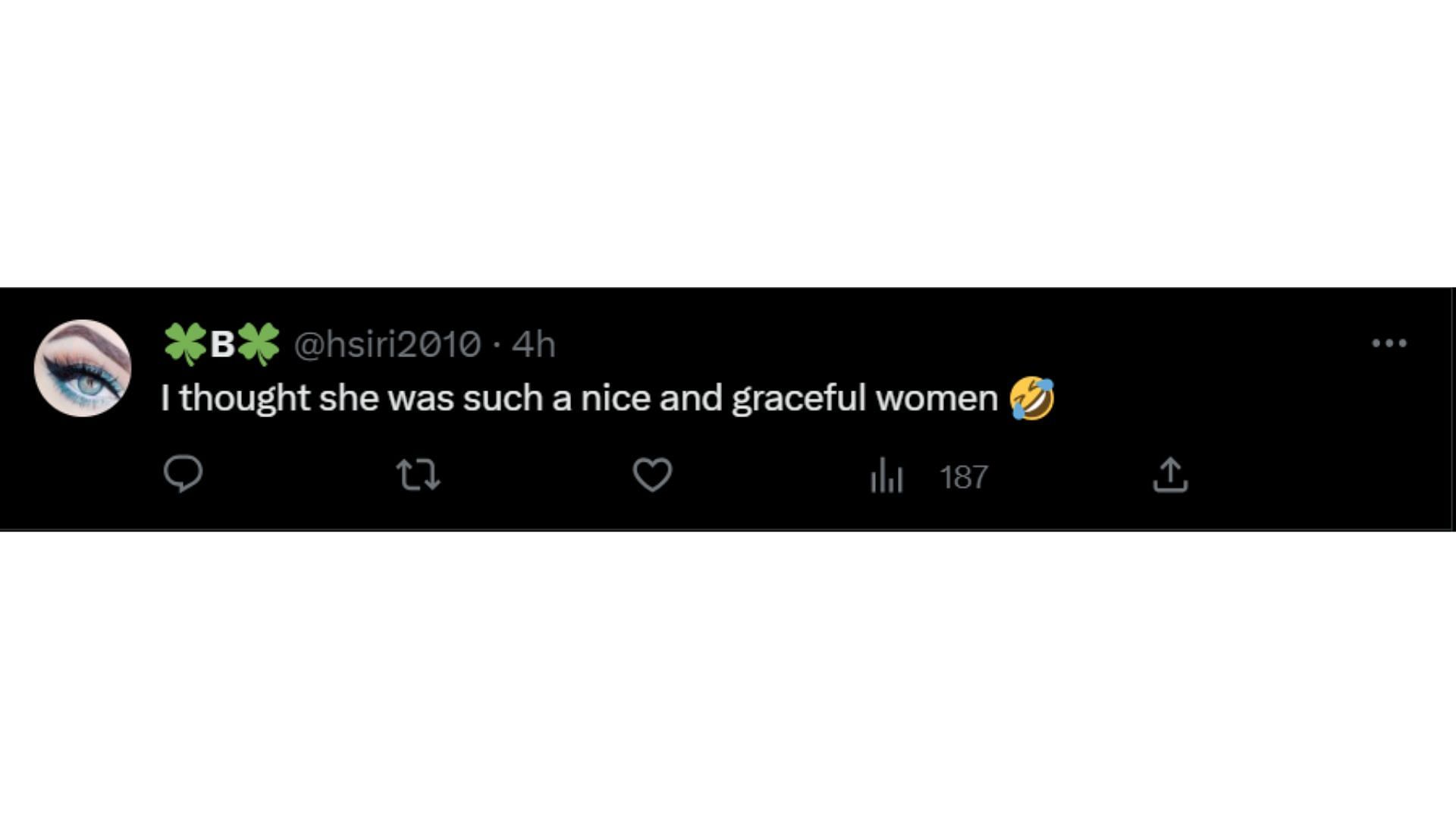The width and height of the screenshot is (1456, 819).
Task: Click the bold B display name
Action: pyautogui.click(x=222, y=345)
